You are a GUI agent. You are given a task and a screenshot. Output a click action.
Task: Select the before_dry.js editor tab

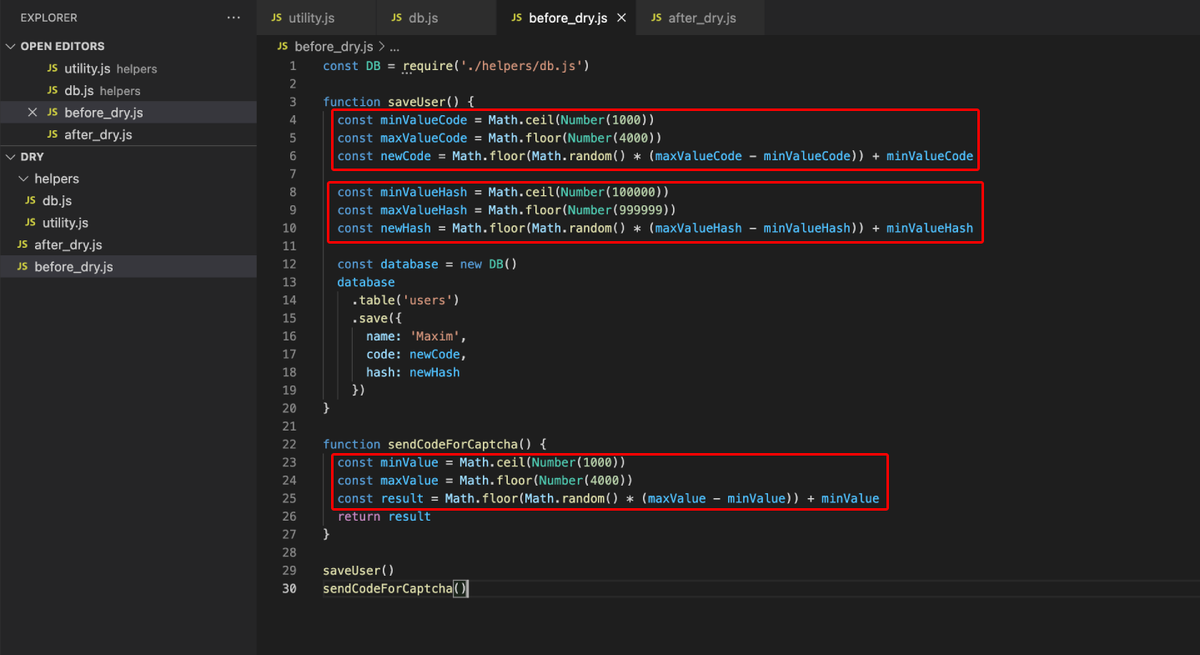566,18
